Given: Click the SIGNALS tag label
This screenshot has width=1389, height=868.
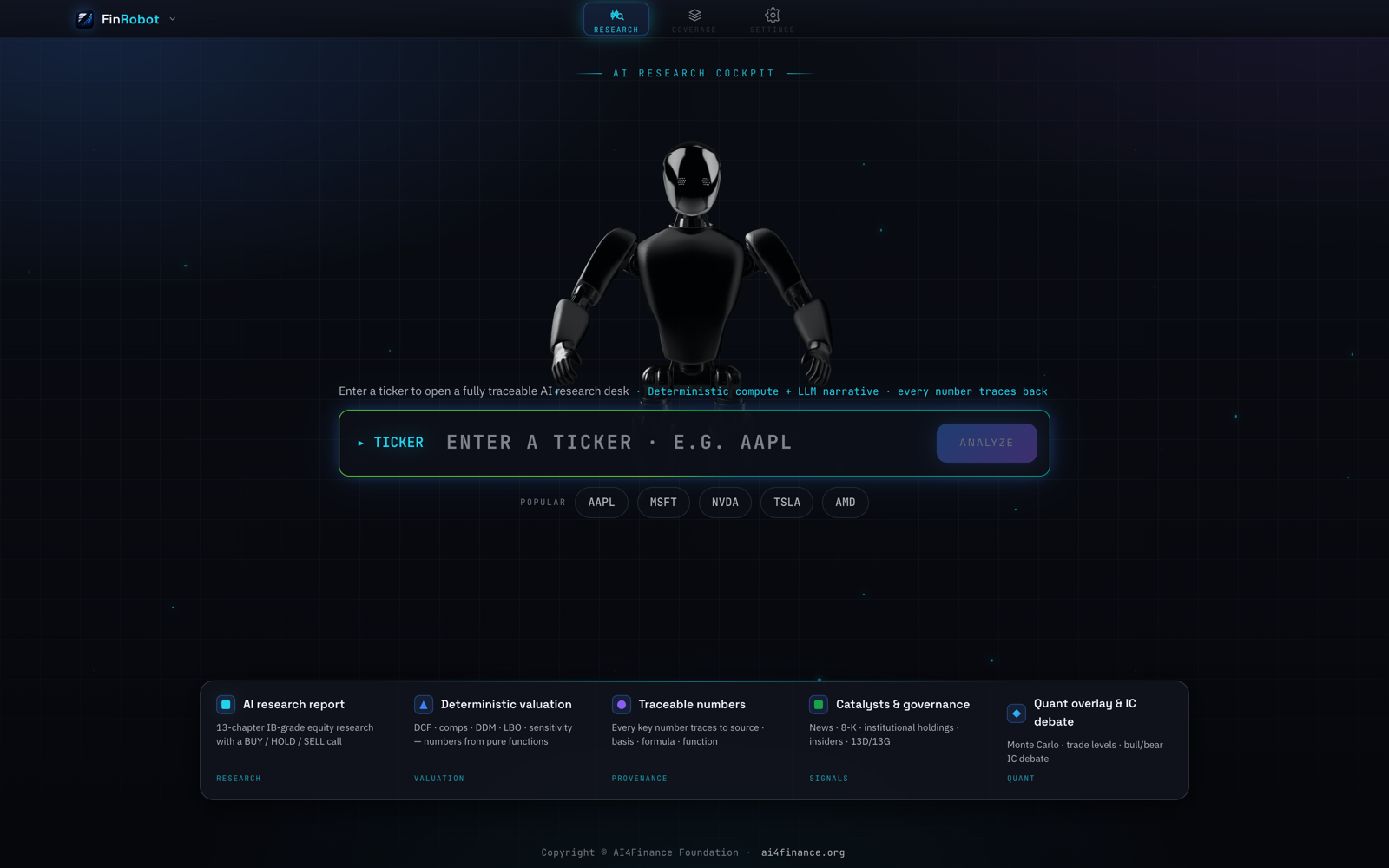Looking at the screenshot, I should [x=829, y=779].
